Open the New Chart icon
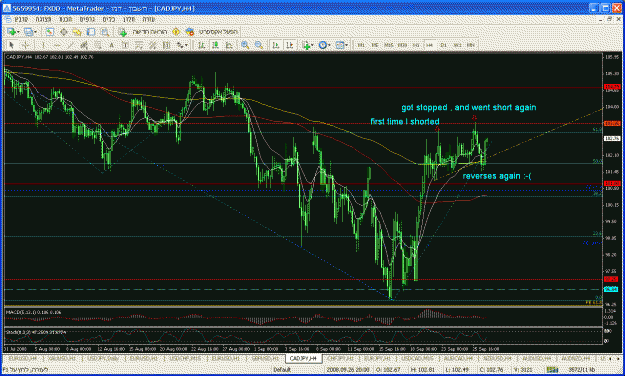The width and height of the screenshot is (625, 376). (11, 32)
